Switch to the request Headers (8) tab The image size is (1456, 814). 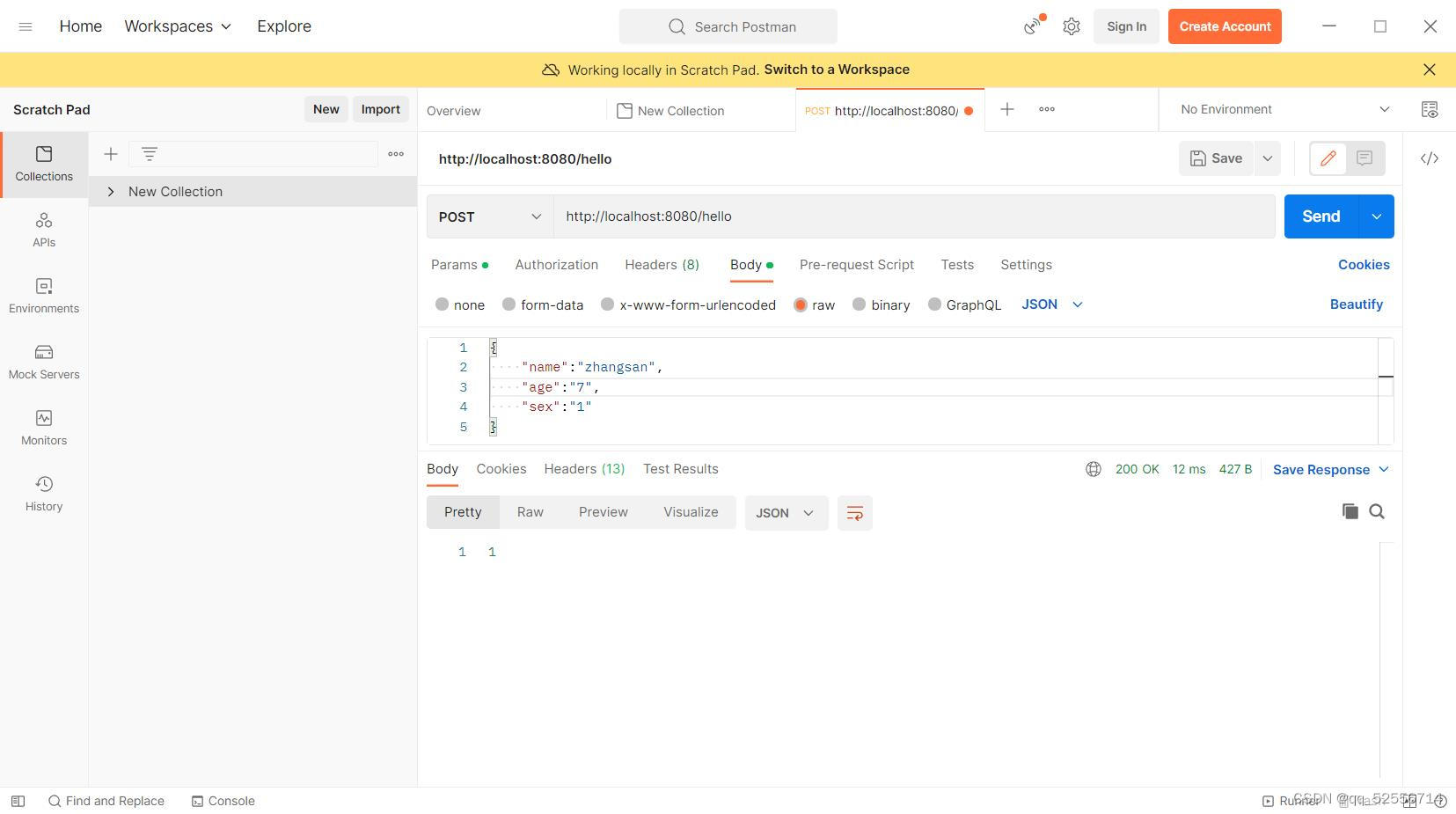(662, 265)
